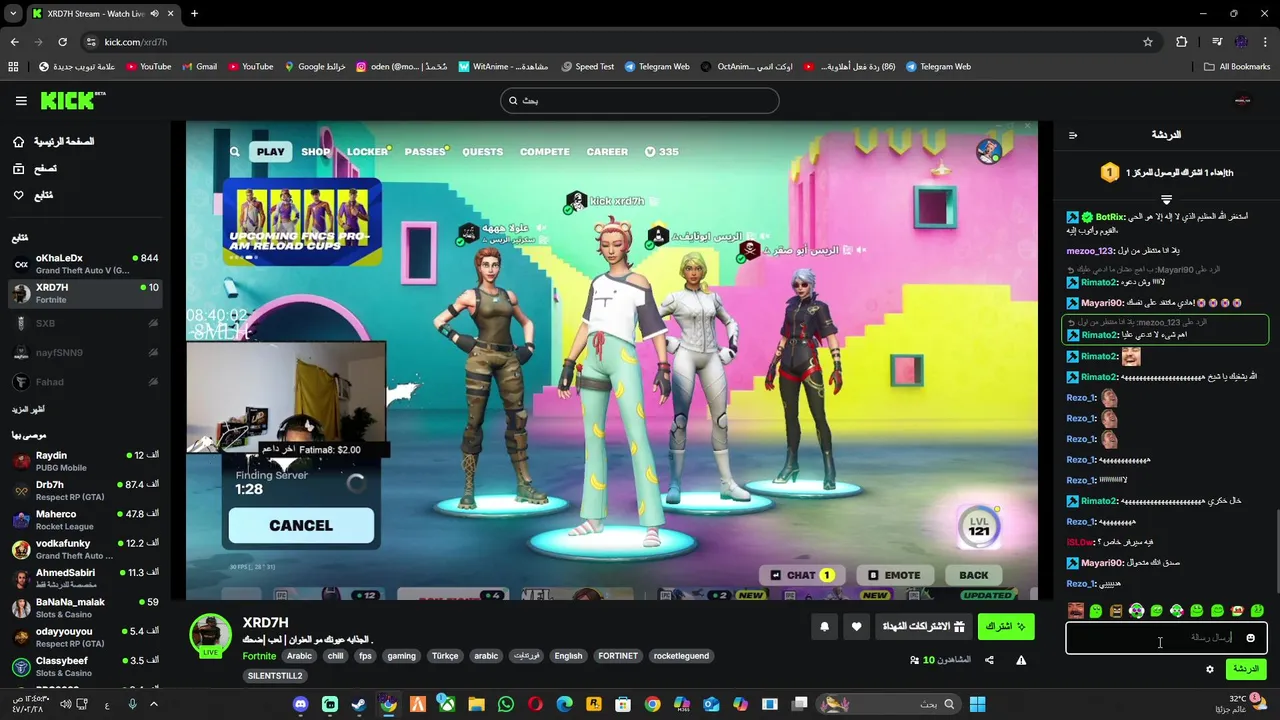This screenshot has height=720, width=1280.
Task: Select the rocketleguend tag
Action: pyautogui.click(x=681, y=656)
